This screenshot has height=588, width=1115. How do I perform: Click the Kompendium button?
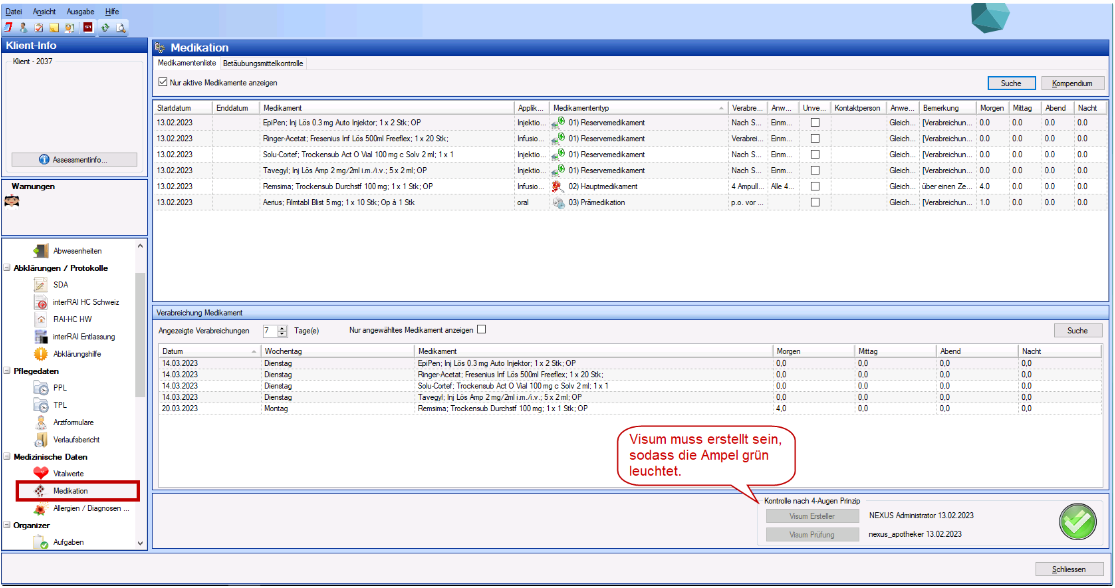(x=1073, y=83)
